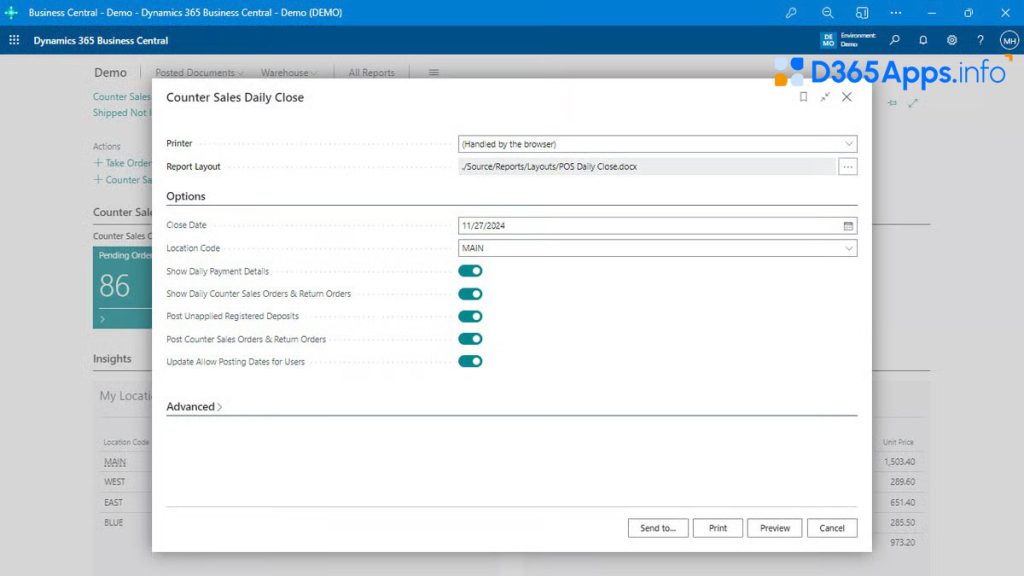Click the cast/sidebar icon in title bar
The width and height of the screenshot is (1024, 576).
862,12
